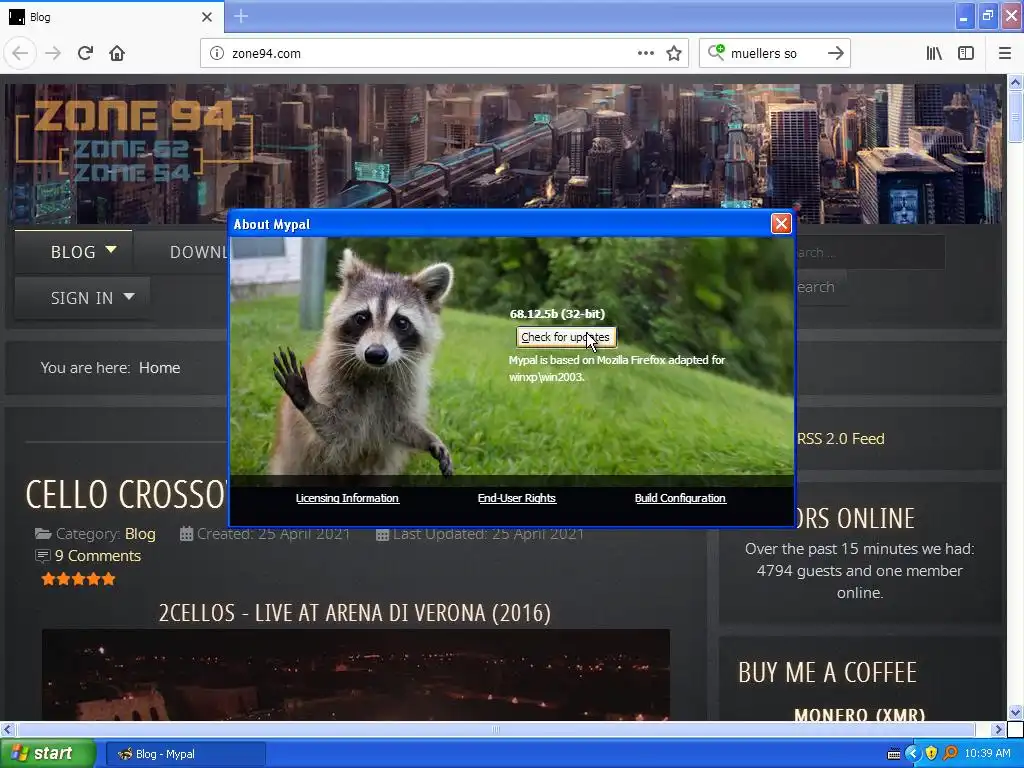Open the hamburger application menu
Screen dimensions: 1024x768
click(x=1004, y=53)
